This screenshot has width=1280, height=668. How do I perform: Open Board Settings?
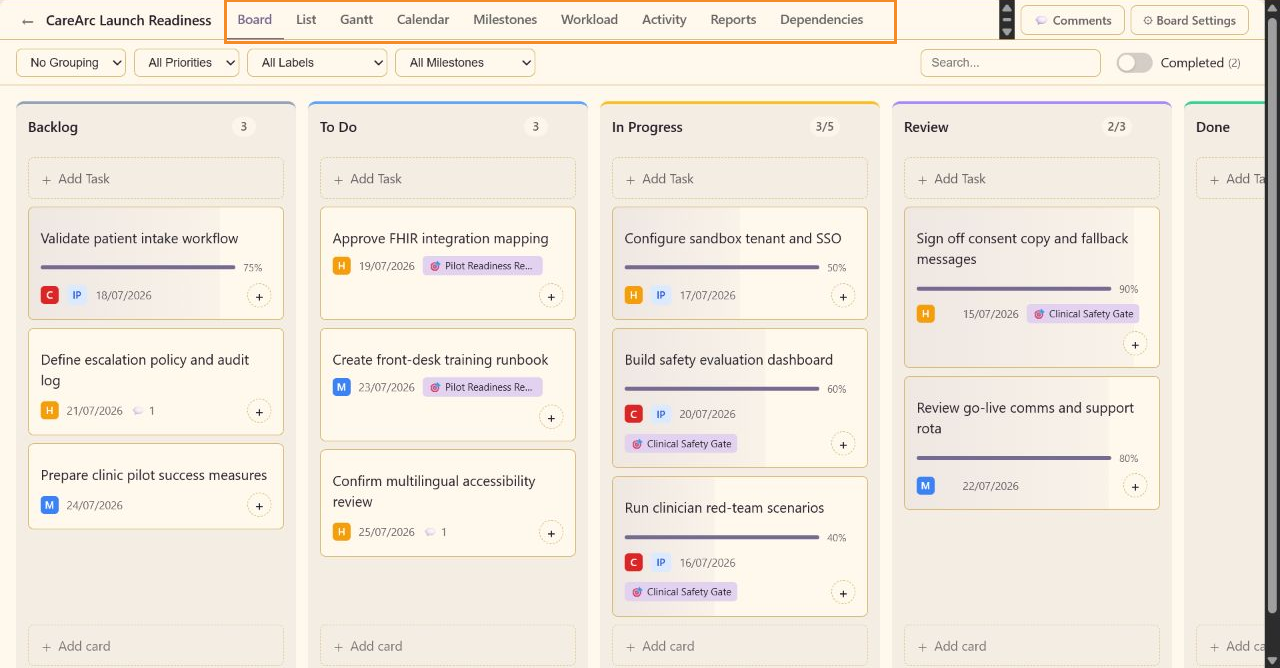click(1190, 20)
